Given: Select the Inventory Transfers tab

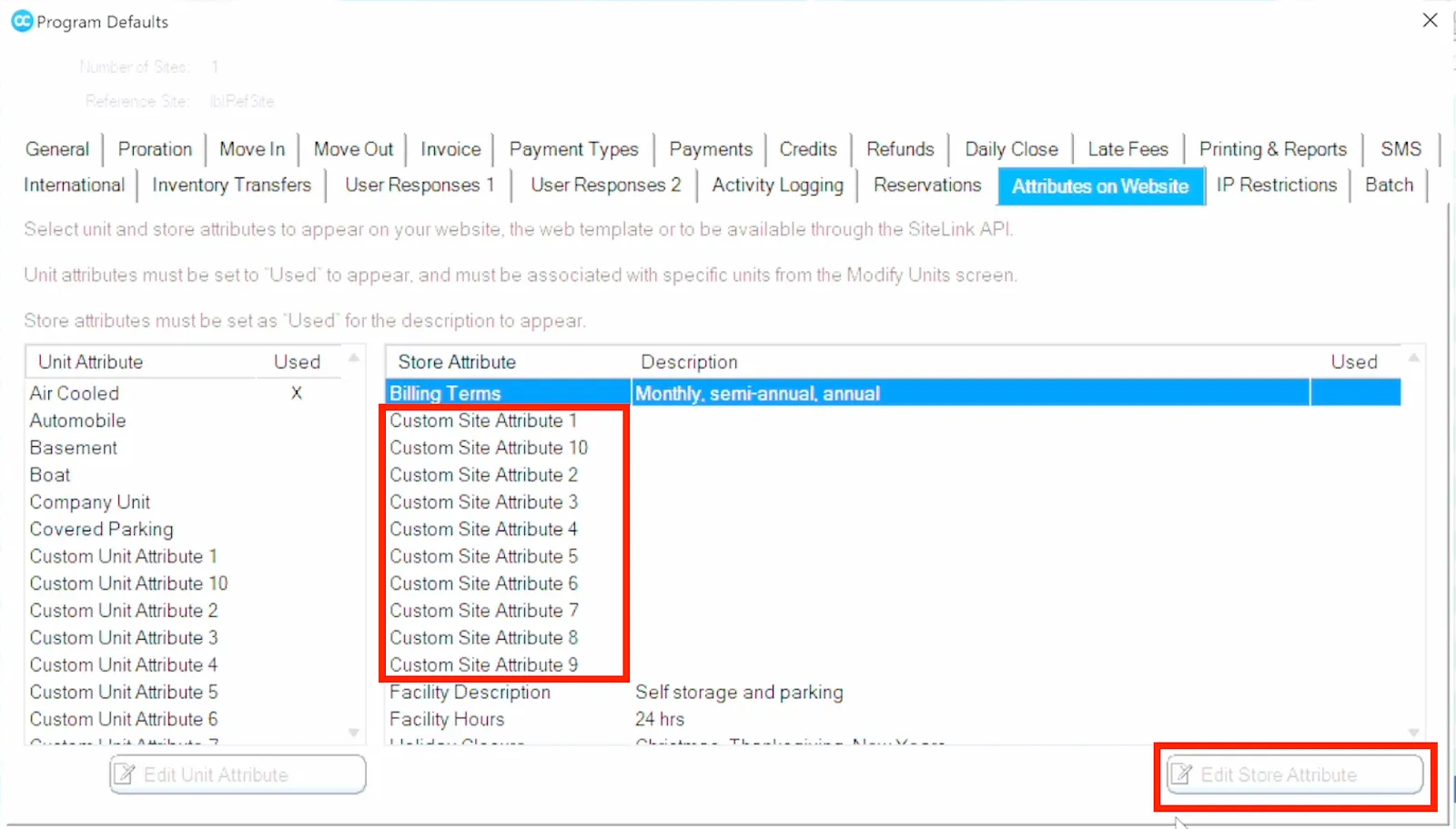Looking at the screenshot, I should click(x=231, y=185).
